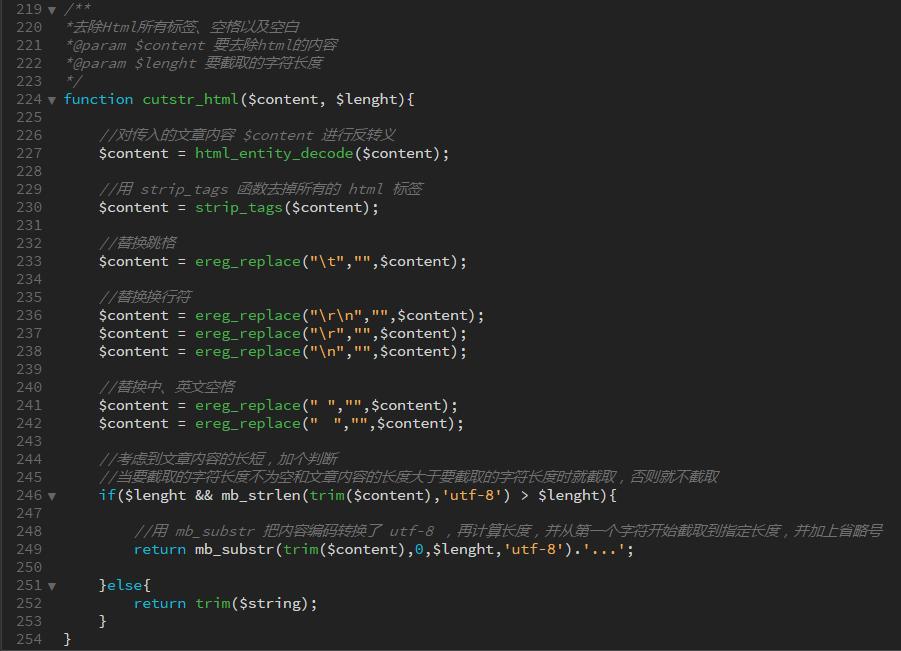Collapse the else block at line 251

click(x=50, y=585)
